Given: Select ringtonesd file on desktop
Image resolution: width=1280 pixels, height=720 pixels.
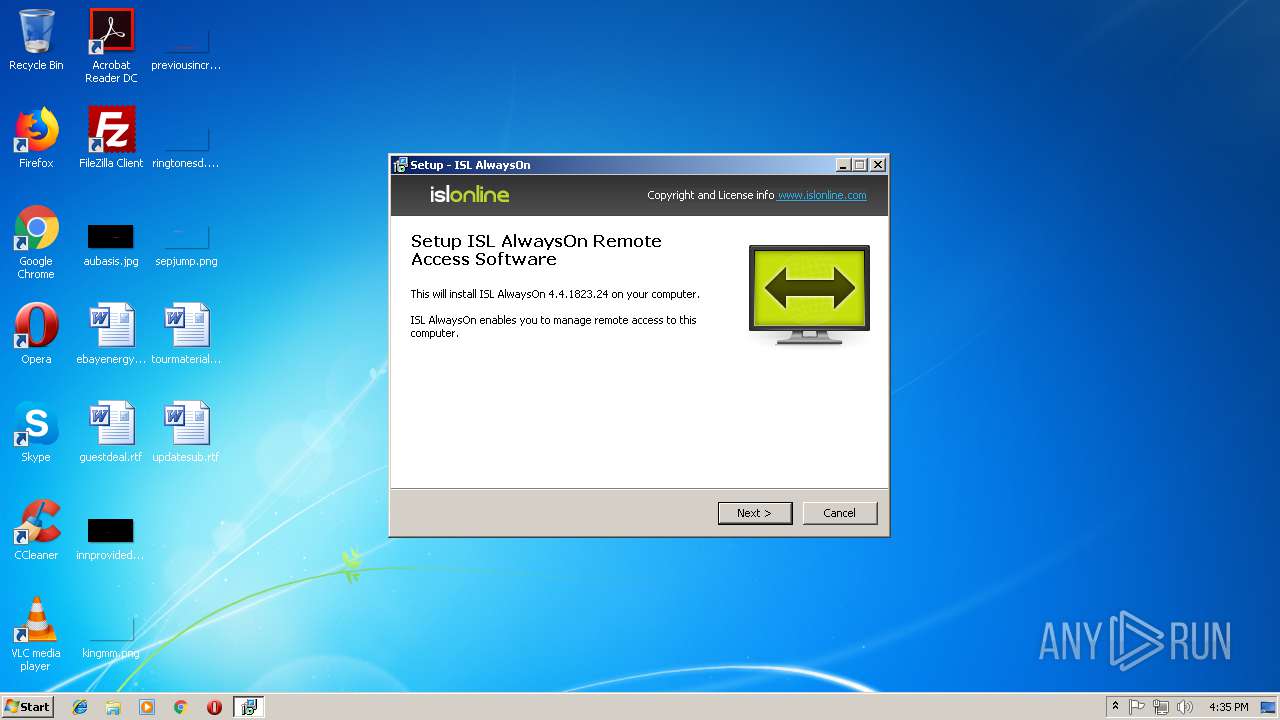Looking at the screenshot, I should pyautogui.click(x=186, y=145).
